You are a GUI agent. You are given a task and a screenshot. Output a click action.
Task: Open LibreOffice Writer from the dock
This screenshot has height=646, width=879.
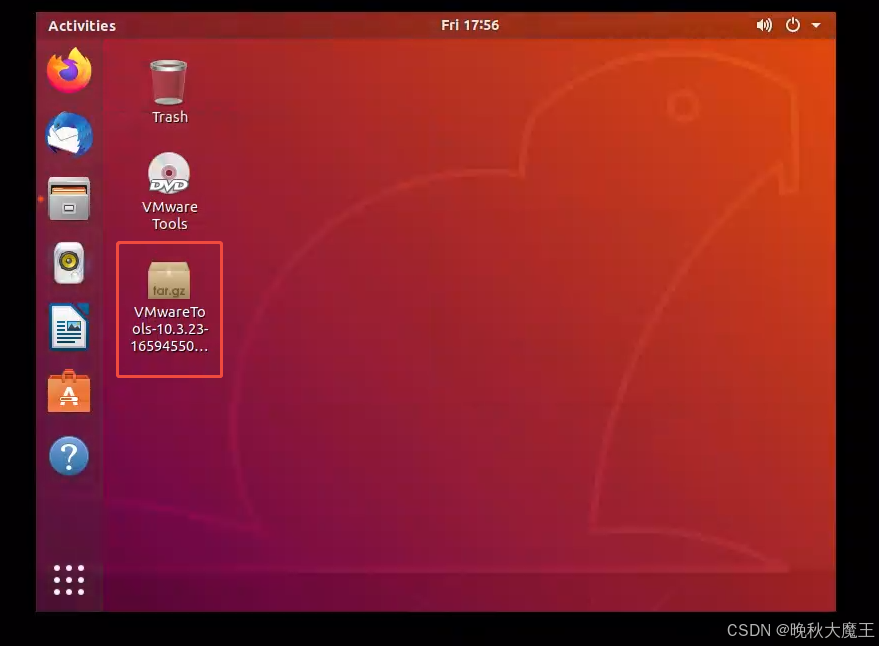tap(69, 327)
